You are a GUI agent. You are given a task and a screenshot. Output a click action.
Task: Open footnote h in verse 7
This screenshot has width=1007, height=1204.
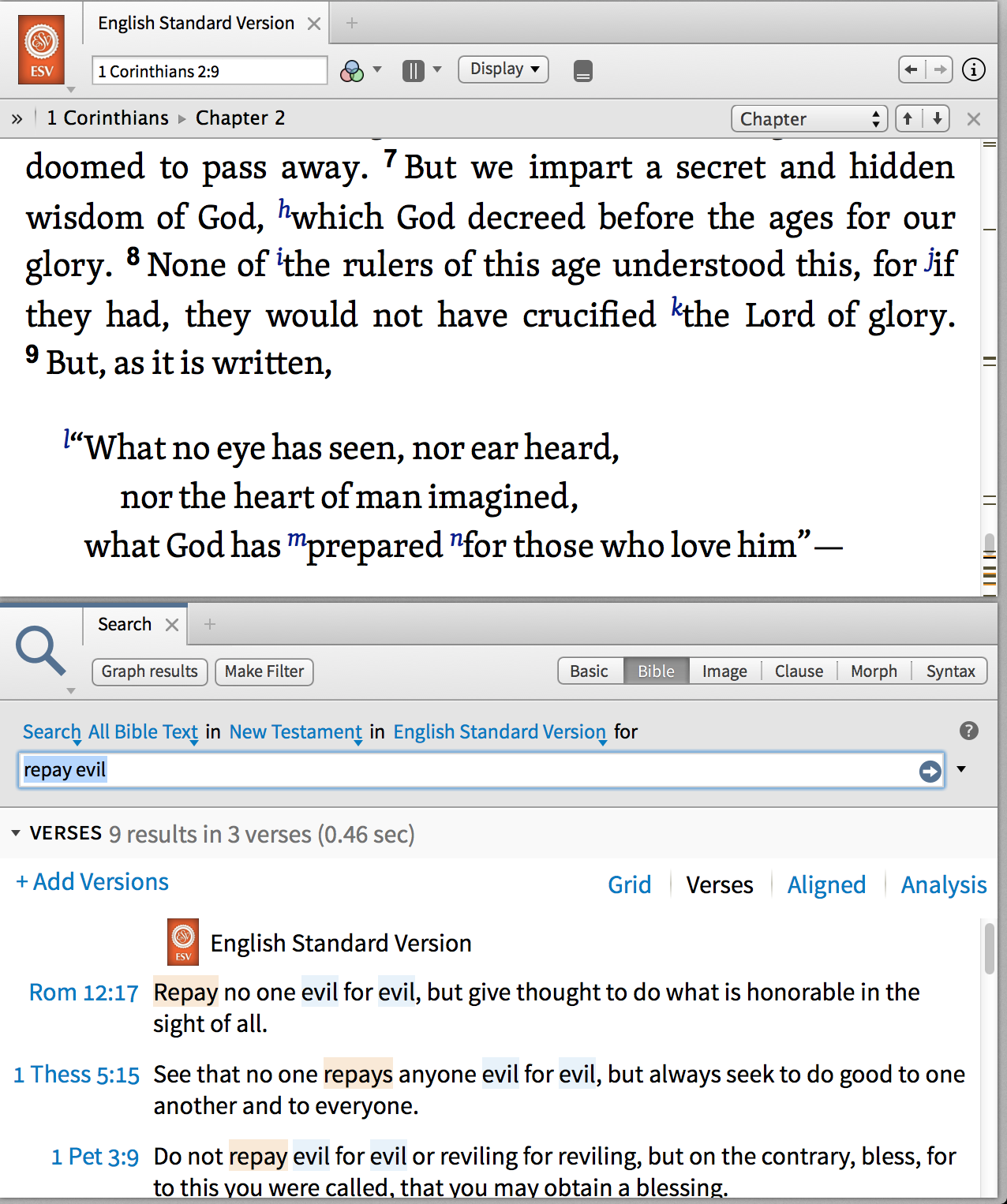pyautogui.click(x=284, y=208)
